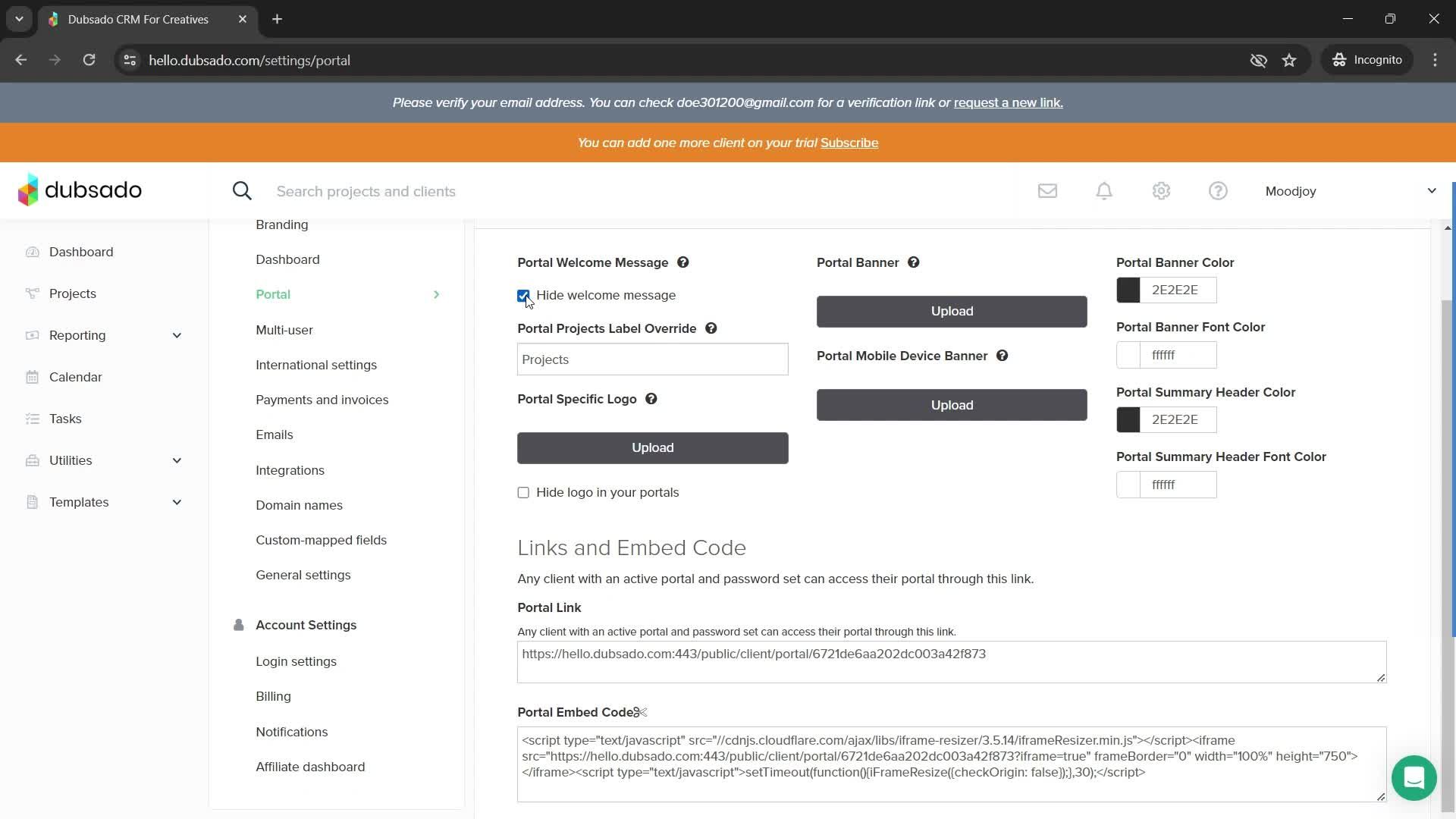Click the Portal chevron arrow
Viewport: 1456px width, 819px height.
(436, 294)
